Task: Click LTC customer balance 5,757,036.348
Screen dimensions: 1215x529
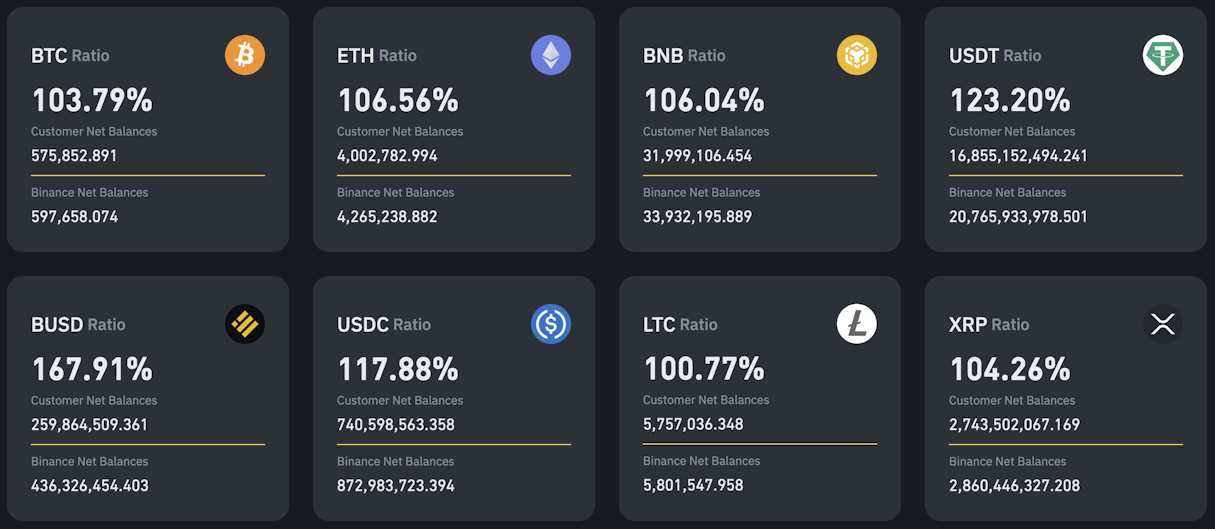Action: (x=693, y=425)
